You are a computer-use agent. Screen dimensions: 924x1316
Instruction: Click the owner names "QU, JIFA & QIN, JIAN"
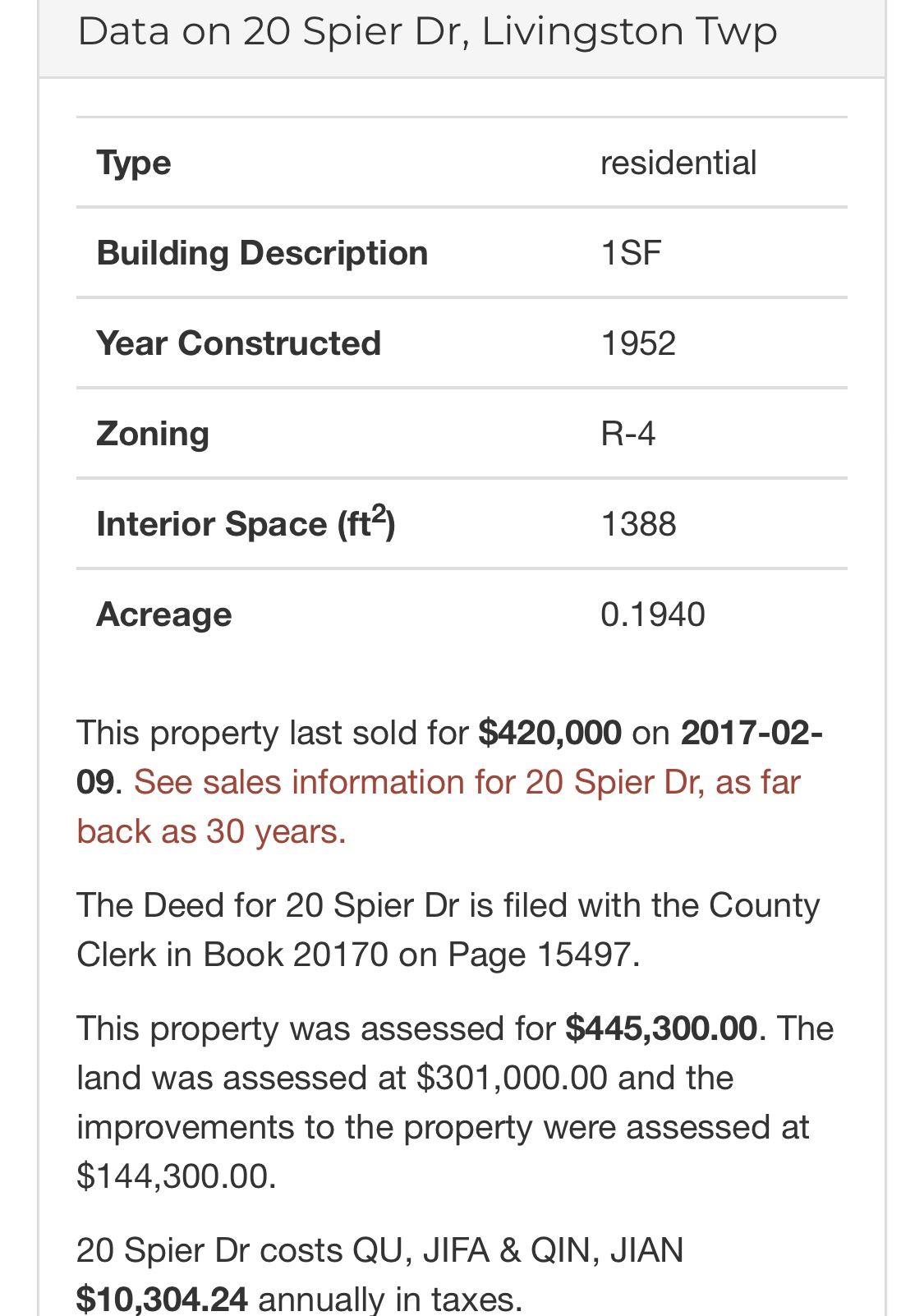click(x=518, y=1250)
